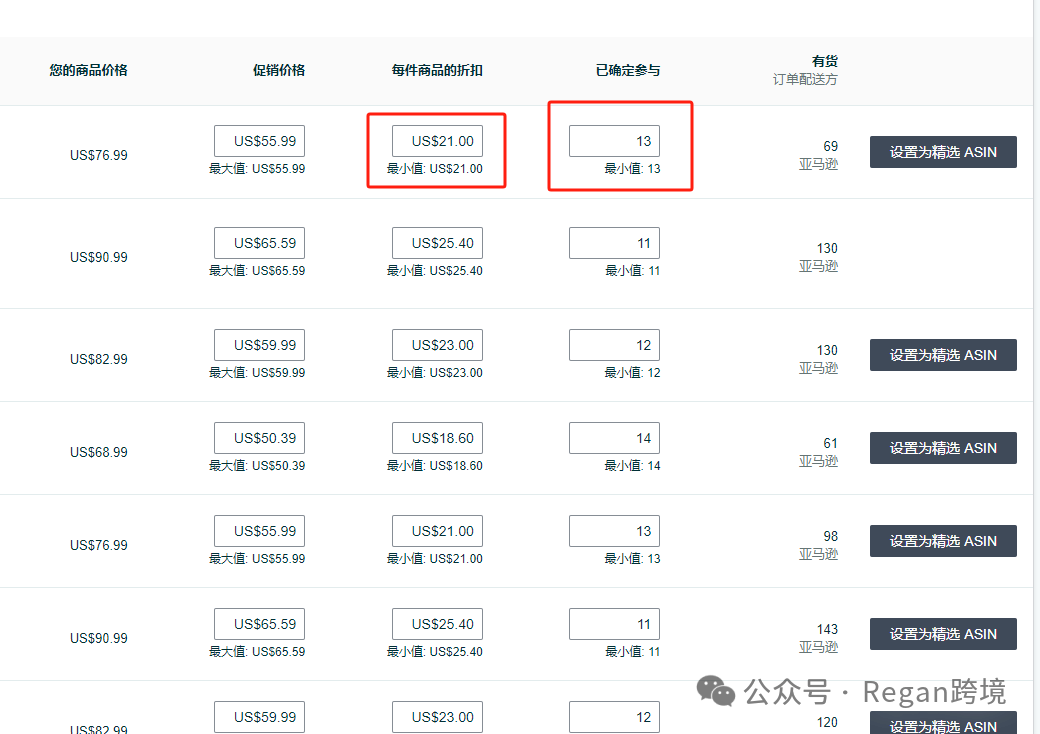
Task: Click the committed units input showing 13 in highlighted row
Action: point(614,140)
